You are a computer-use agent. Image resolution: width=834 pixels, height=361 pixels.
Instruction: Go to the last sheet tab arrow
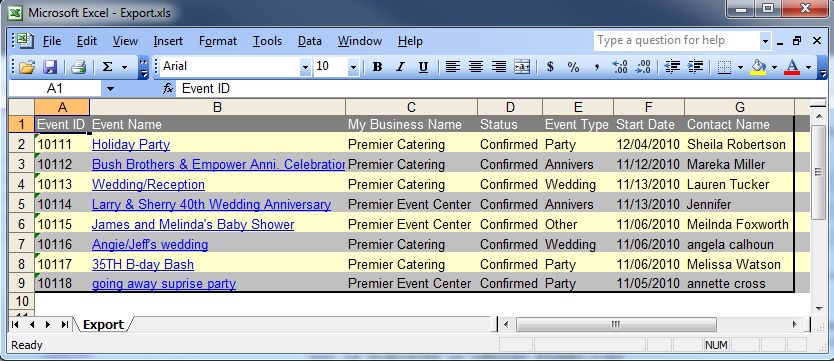(x=64, y=324)
